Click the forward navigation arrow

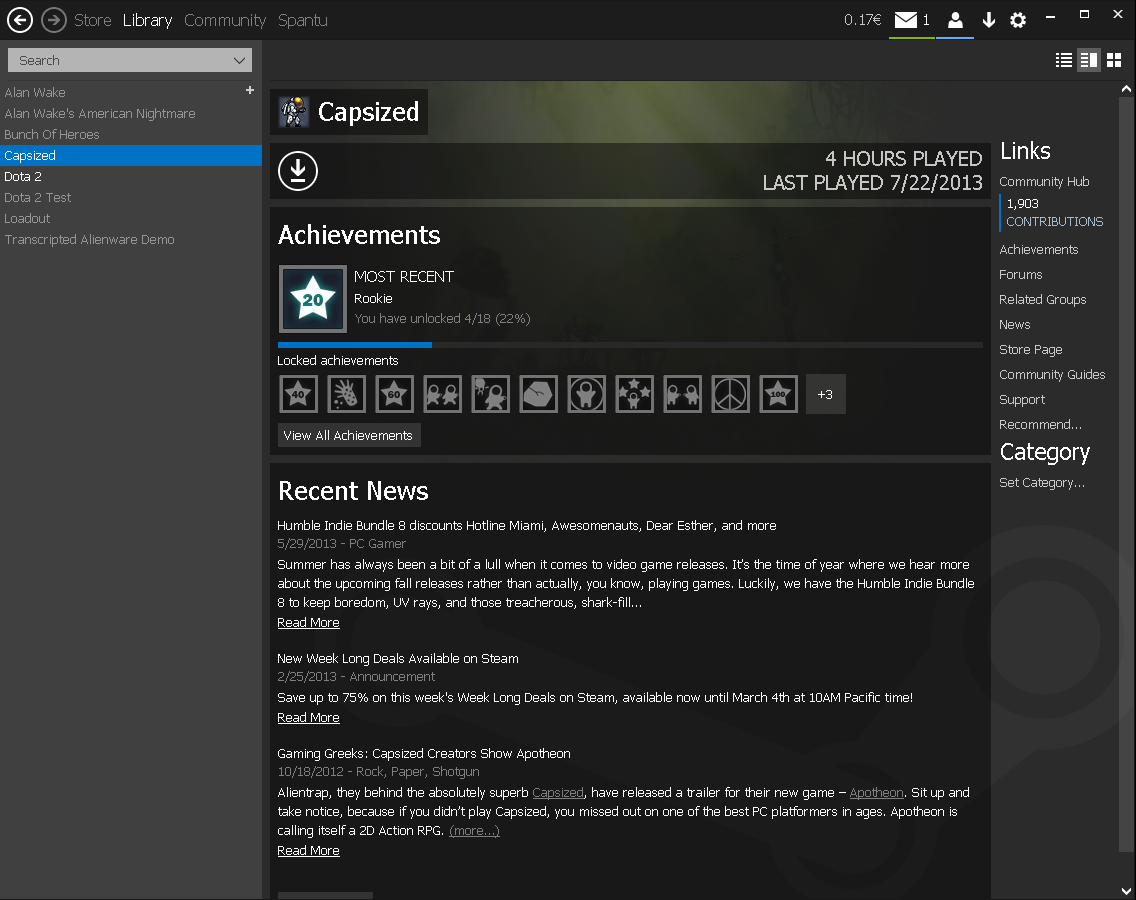pos(54,20)
